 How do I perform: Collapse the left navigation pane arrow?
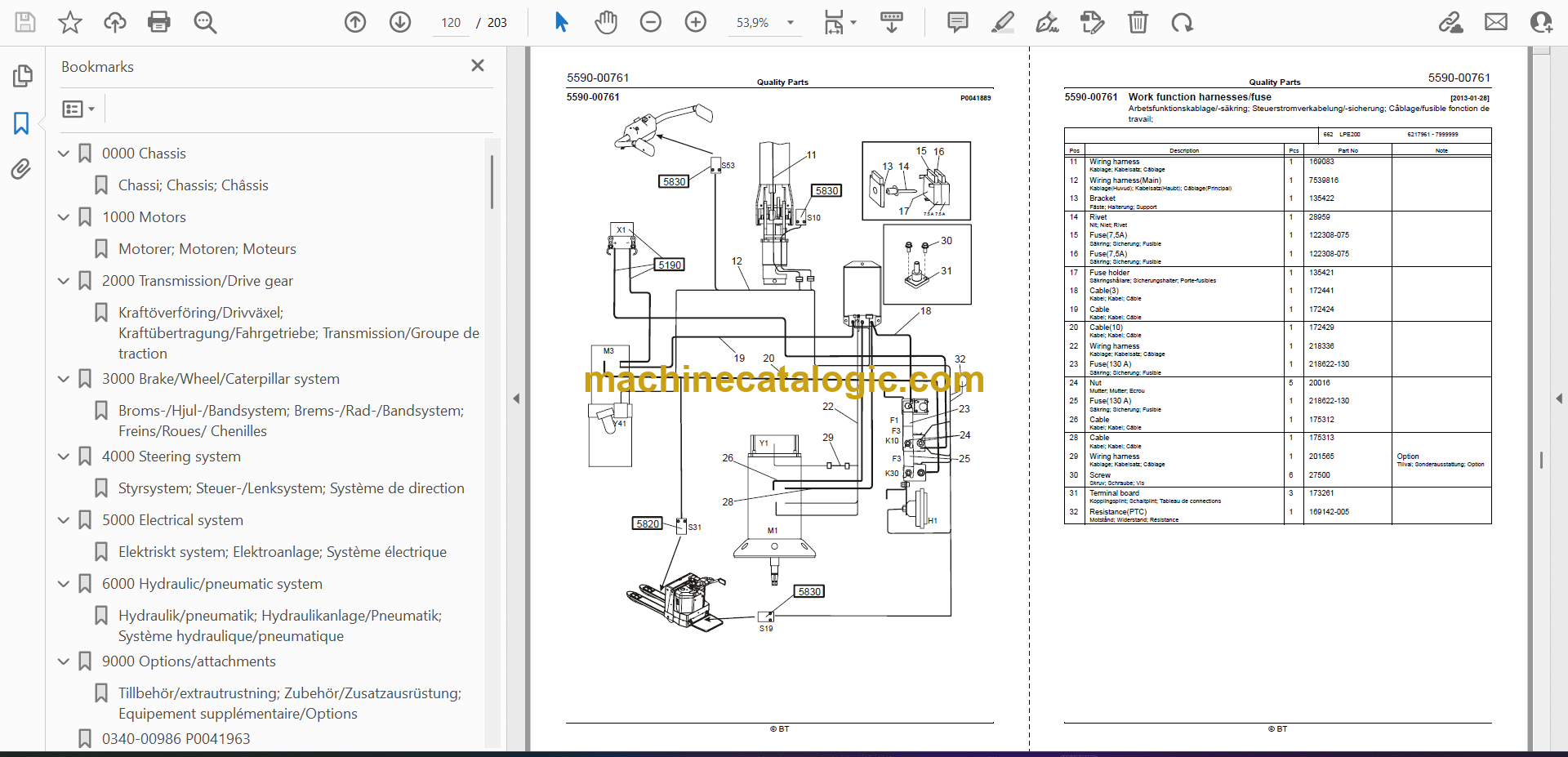click(516, 399)
